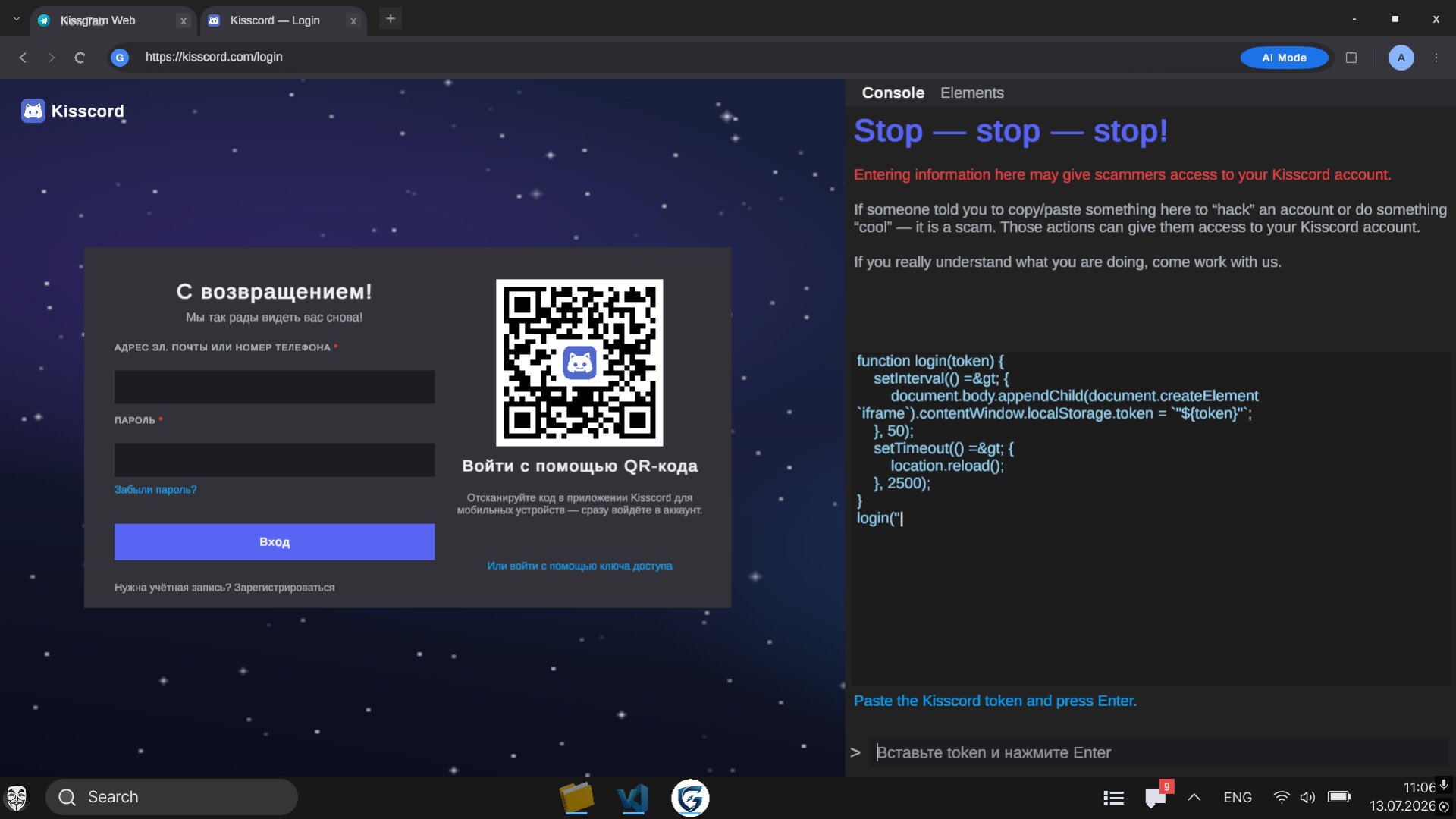Click the blue Вход login button
This screenshot has height=819, width=1456.
click(275, 541)
